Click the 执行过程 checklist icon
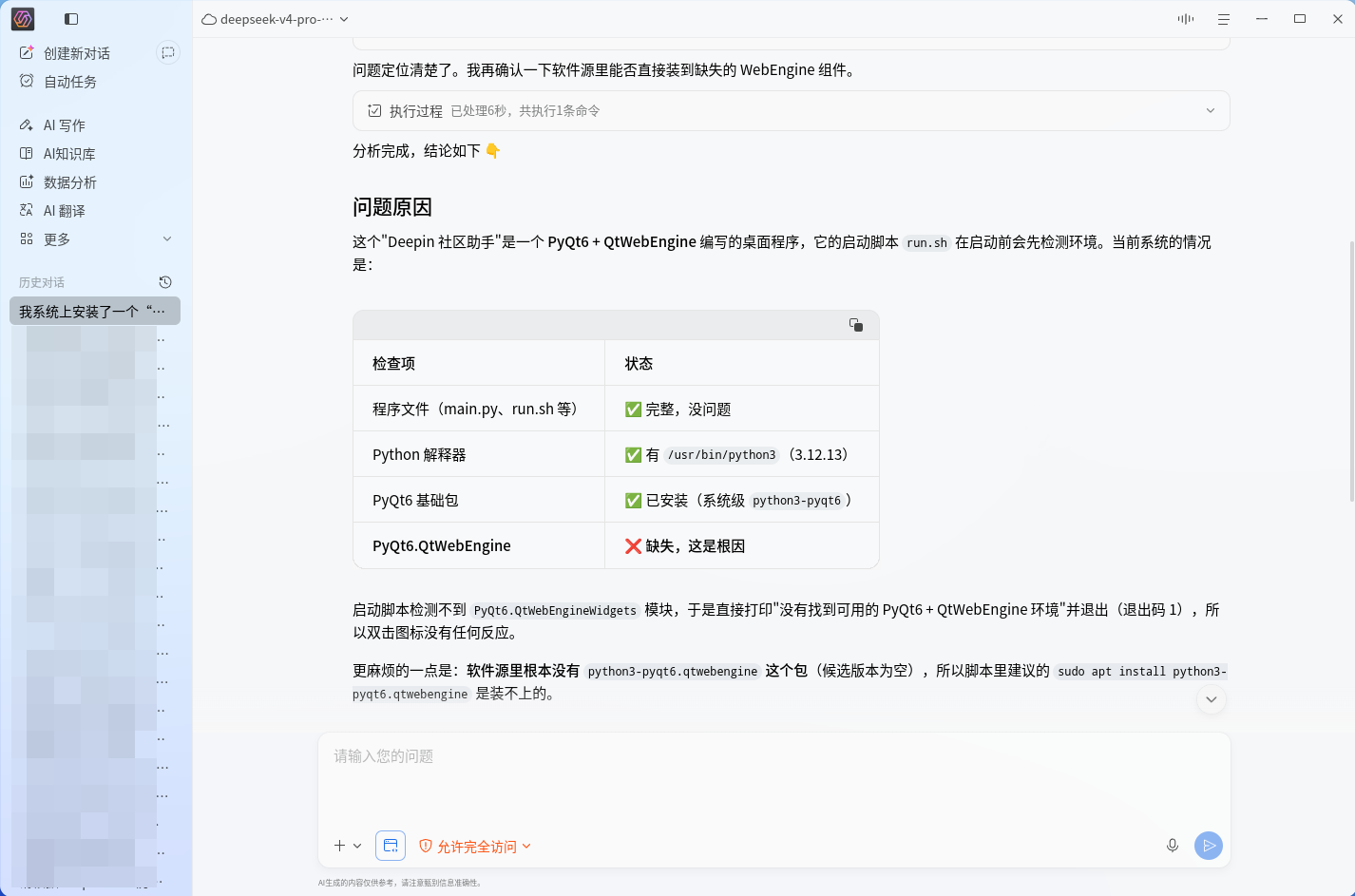 374,111
